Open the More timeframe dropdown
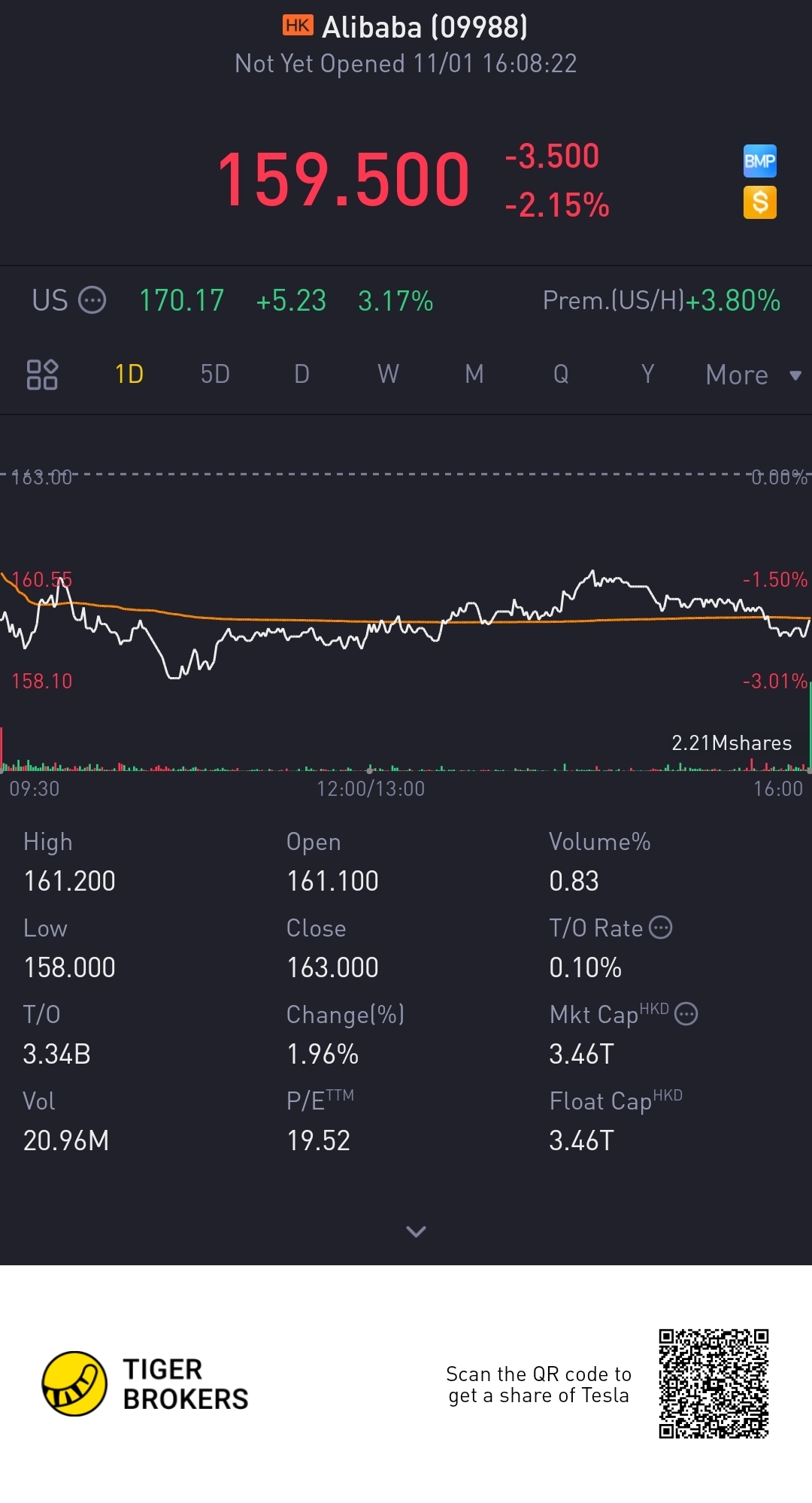812x1503 pixels. click(x=753, y=375)
